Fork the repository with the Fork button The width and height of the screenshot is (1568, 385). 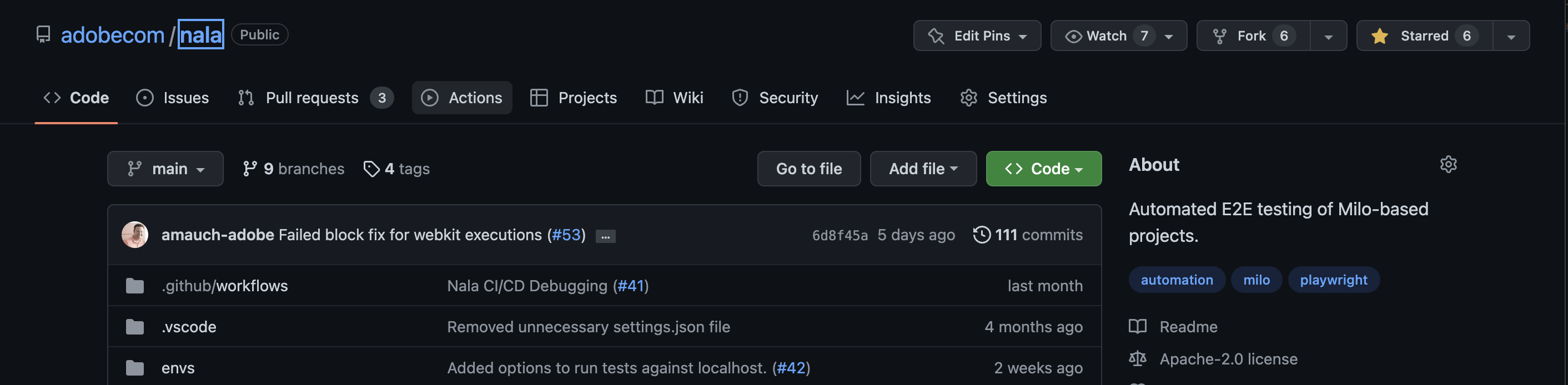click(x=1253, y=36)
